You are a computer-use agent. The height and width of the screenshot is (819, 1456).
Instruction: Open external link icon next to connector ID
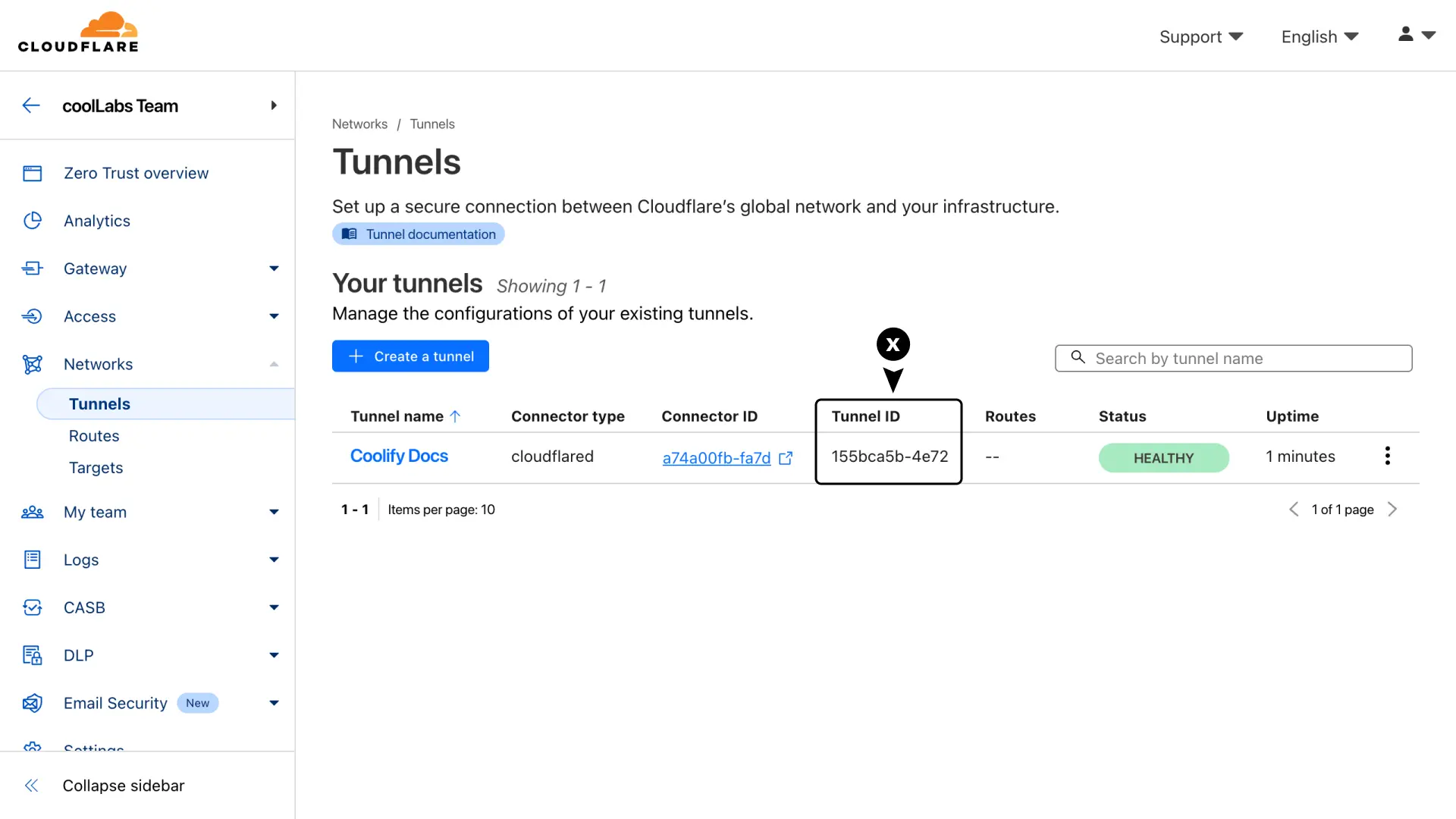[x=786, y=458]
